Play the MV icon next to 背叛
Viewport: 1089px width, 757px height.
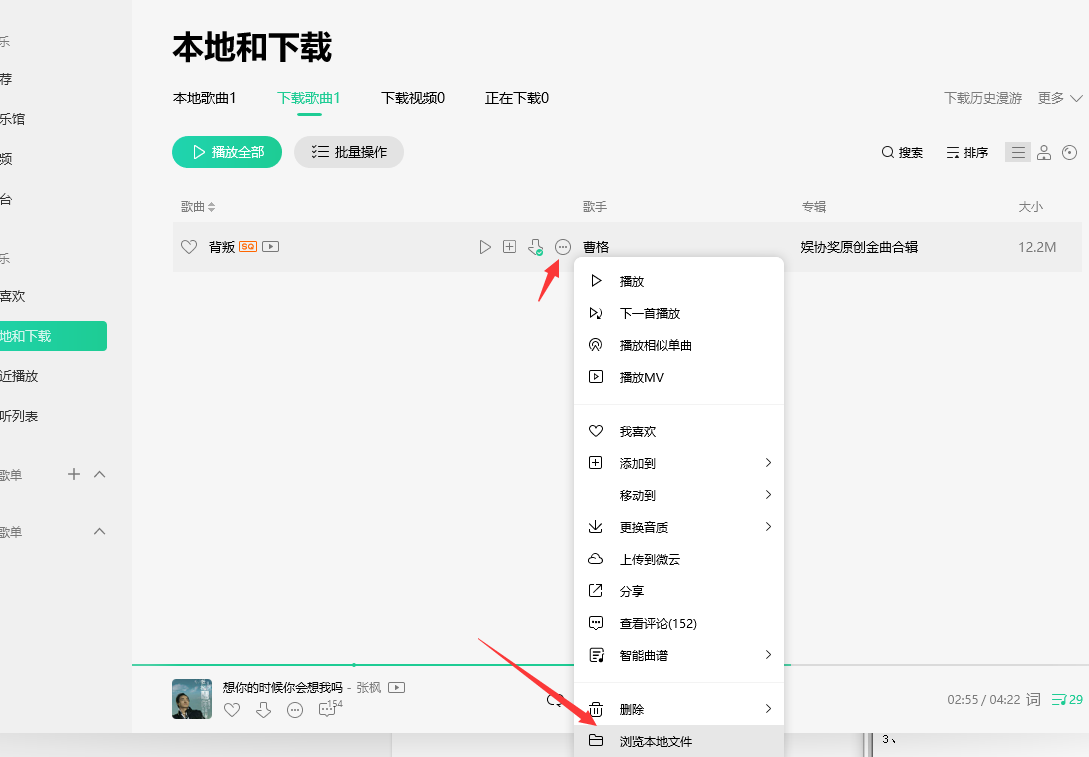(271, 246)
